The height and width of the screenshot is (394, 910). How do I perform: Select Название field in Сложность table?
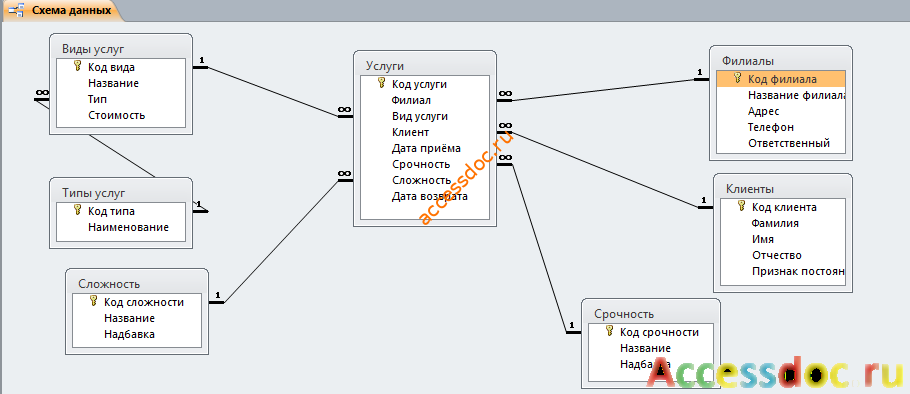(136, 318)
